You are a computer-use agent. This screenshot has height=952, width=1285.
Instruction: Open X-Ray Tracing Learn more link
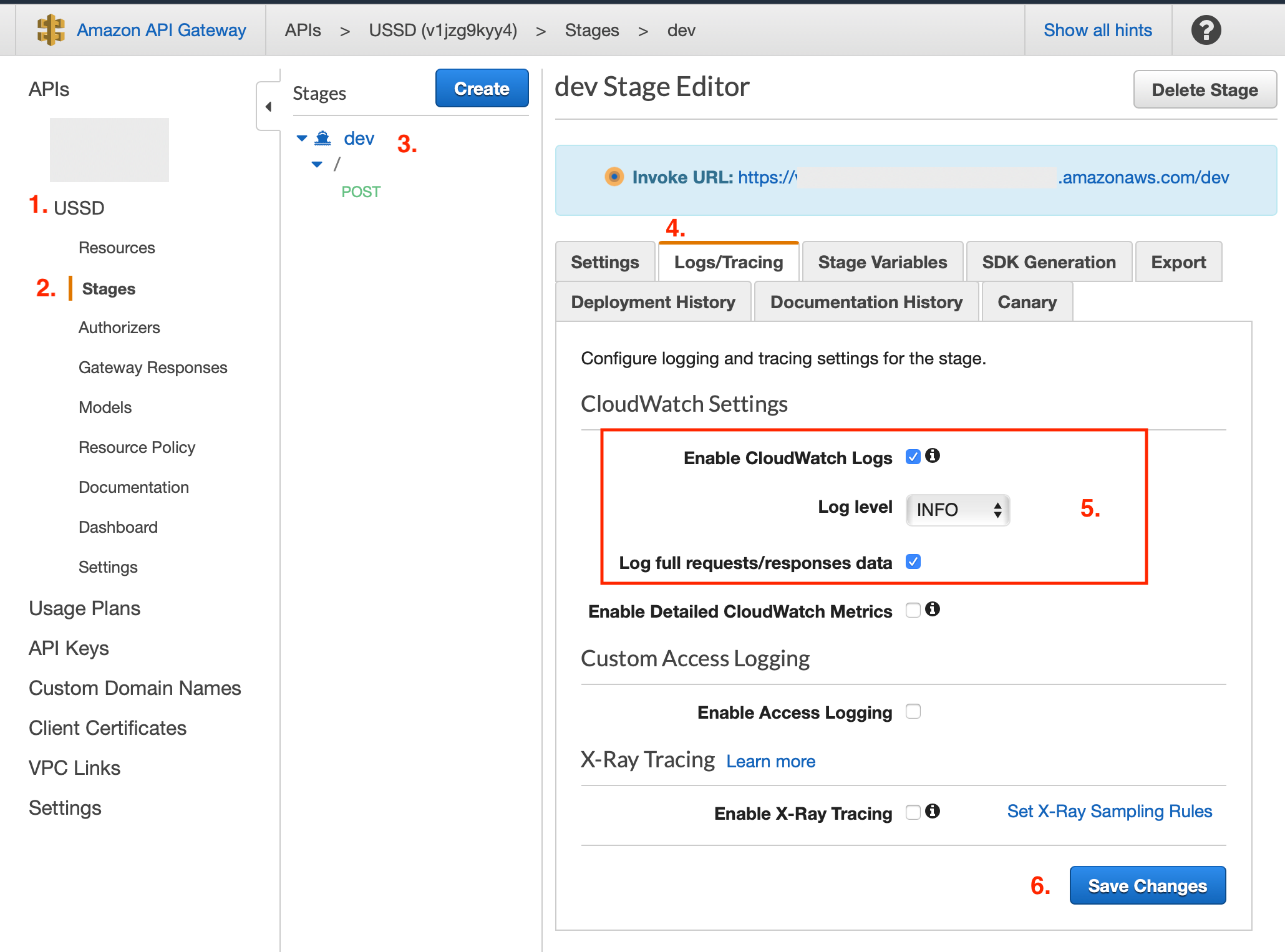[770, 761]
